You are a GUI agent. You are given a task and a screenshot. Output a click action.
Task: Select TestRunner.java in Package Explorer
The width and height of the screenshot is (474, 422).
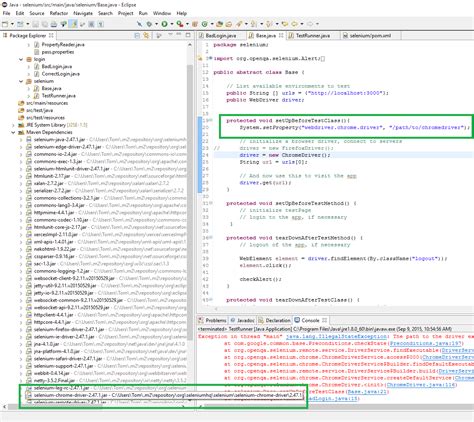click(58, 96)
